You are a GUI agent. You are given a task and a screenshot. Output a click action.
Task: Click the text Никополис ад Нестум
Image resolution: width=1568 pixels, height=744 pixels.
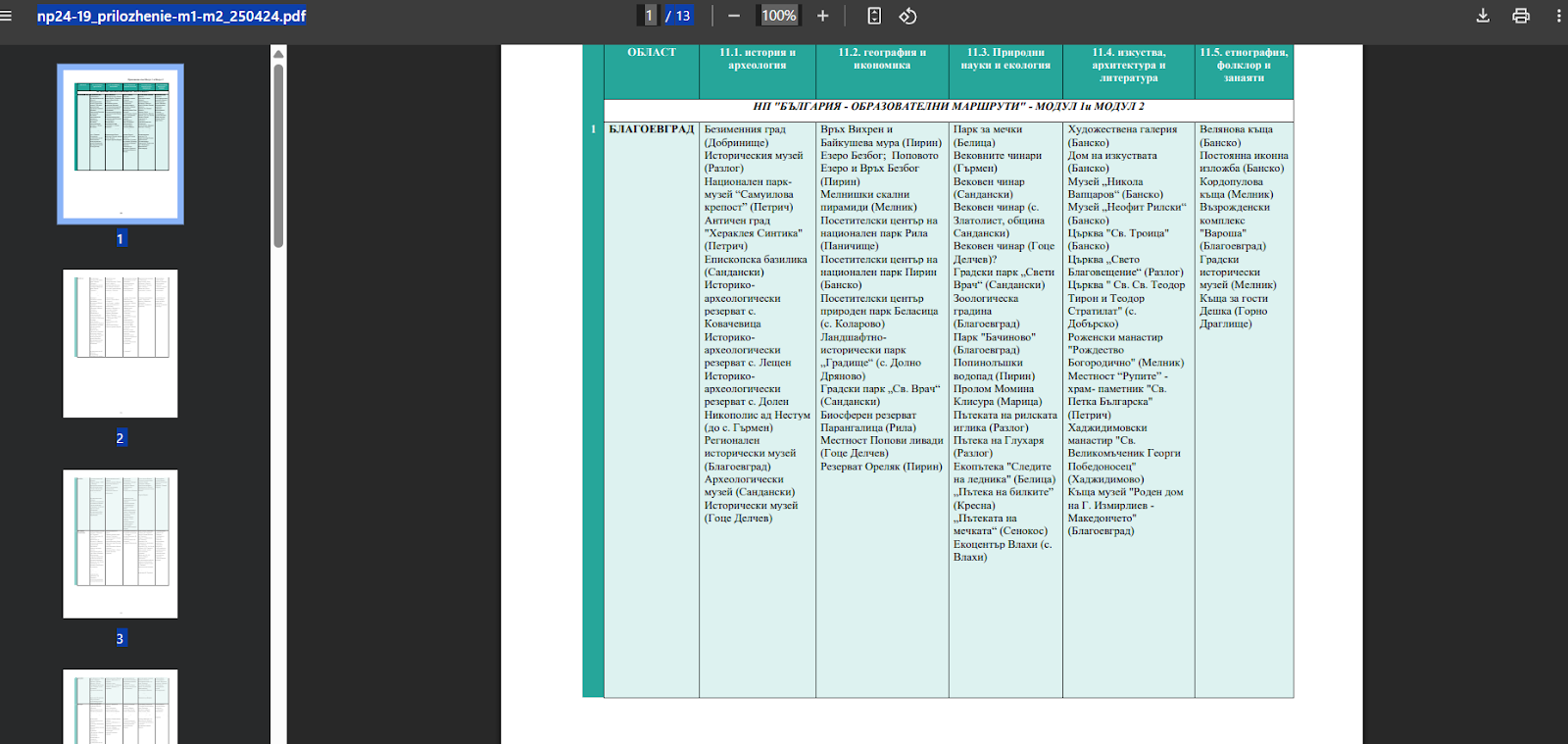pos(757,415)
